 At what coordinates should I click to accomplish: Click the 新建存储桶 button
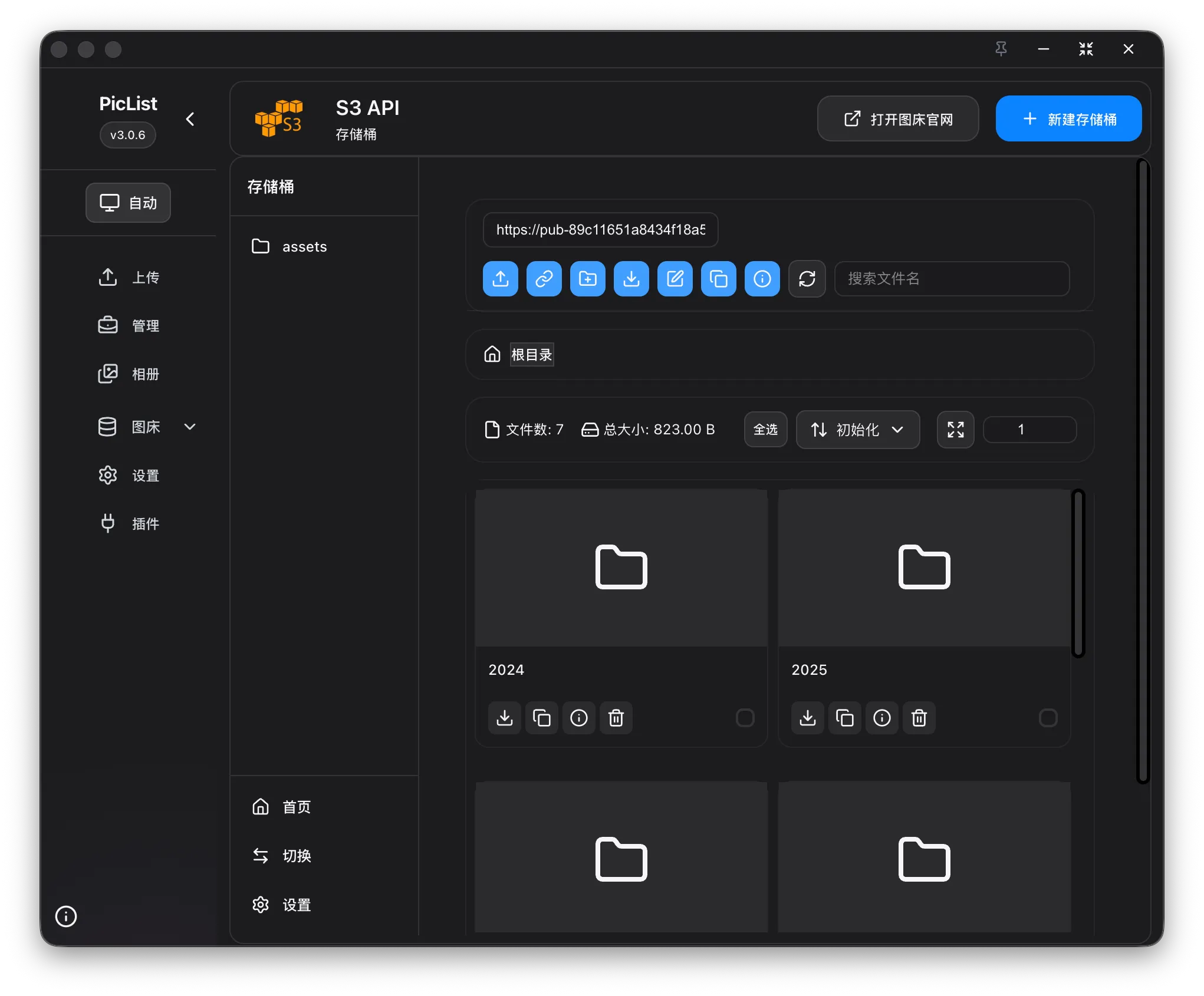[1068, 119]
